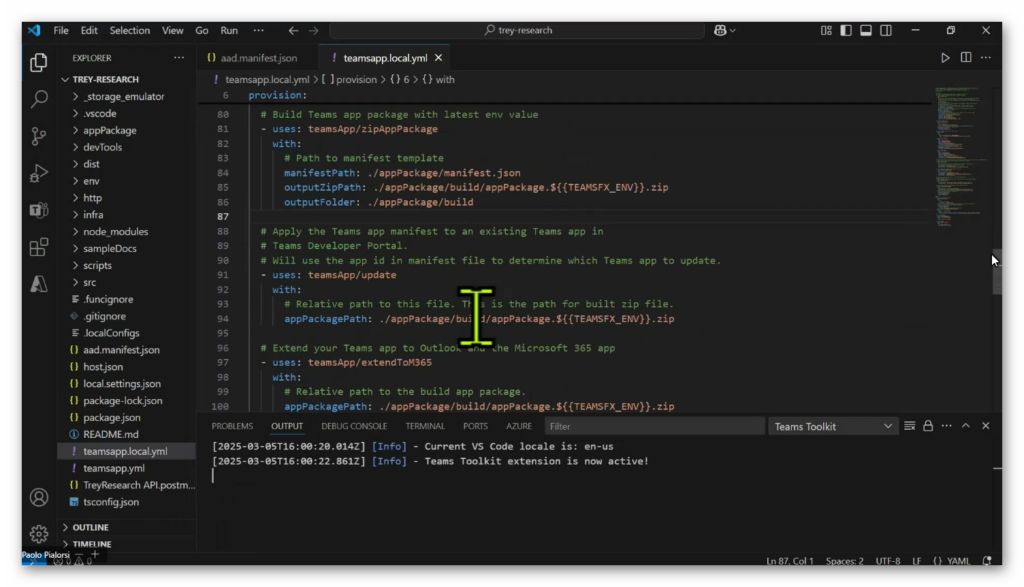Change end of line sequence LF

tap(917, 561)
